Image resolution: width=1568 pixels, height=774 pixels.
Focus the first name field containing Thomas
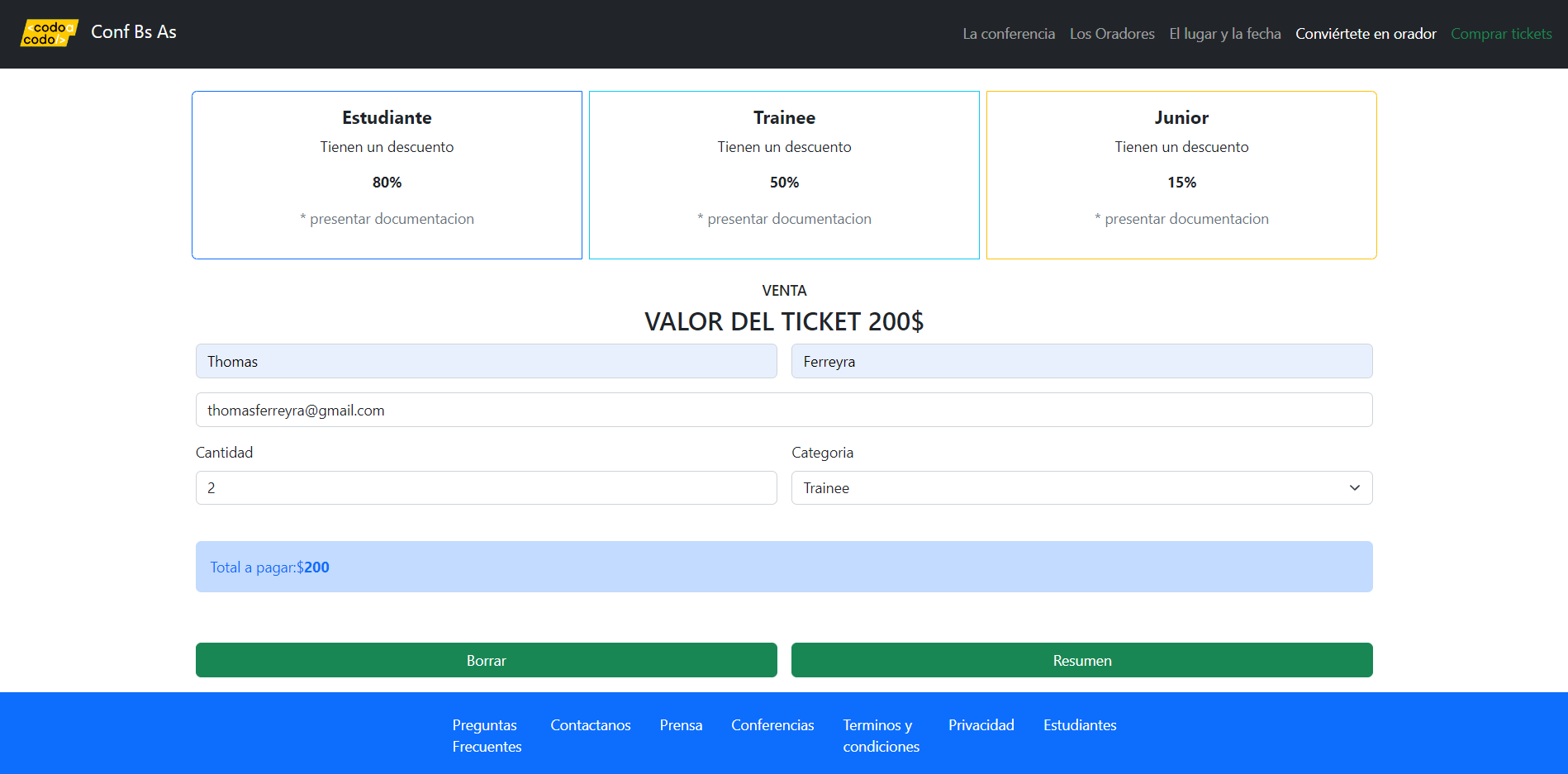coord(486,361)
